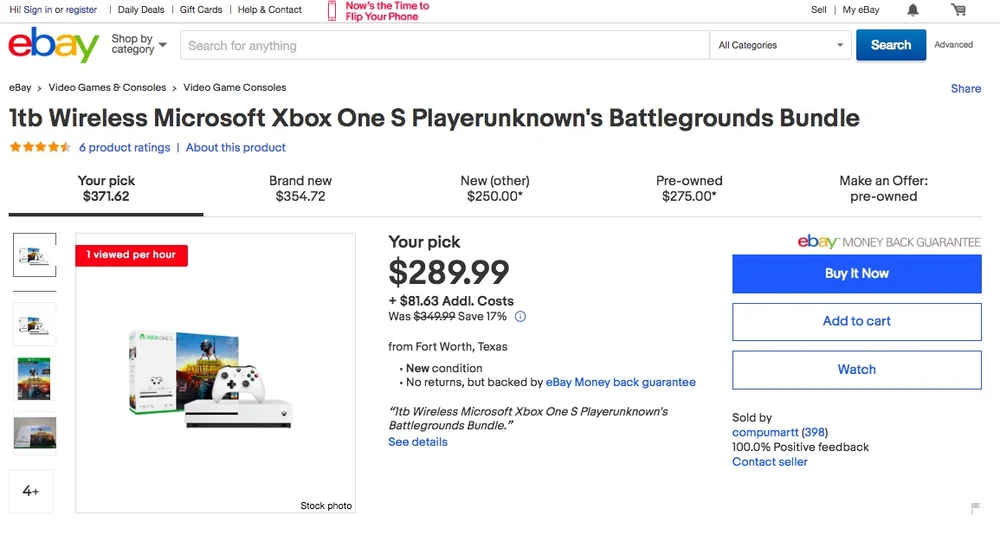Screen dimensions: 1000x554
Task: Open the shopping cart icon
Action: point(958,10)
